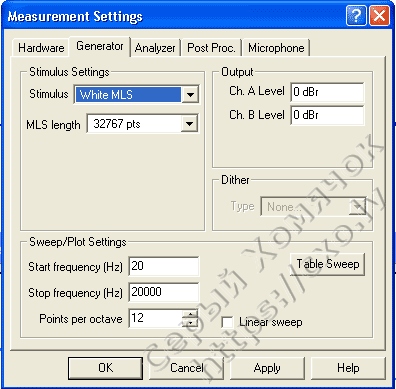Increase Points per octave with up arrow
396x389 pixels.
[190, 314]
